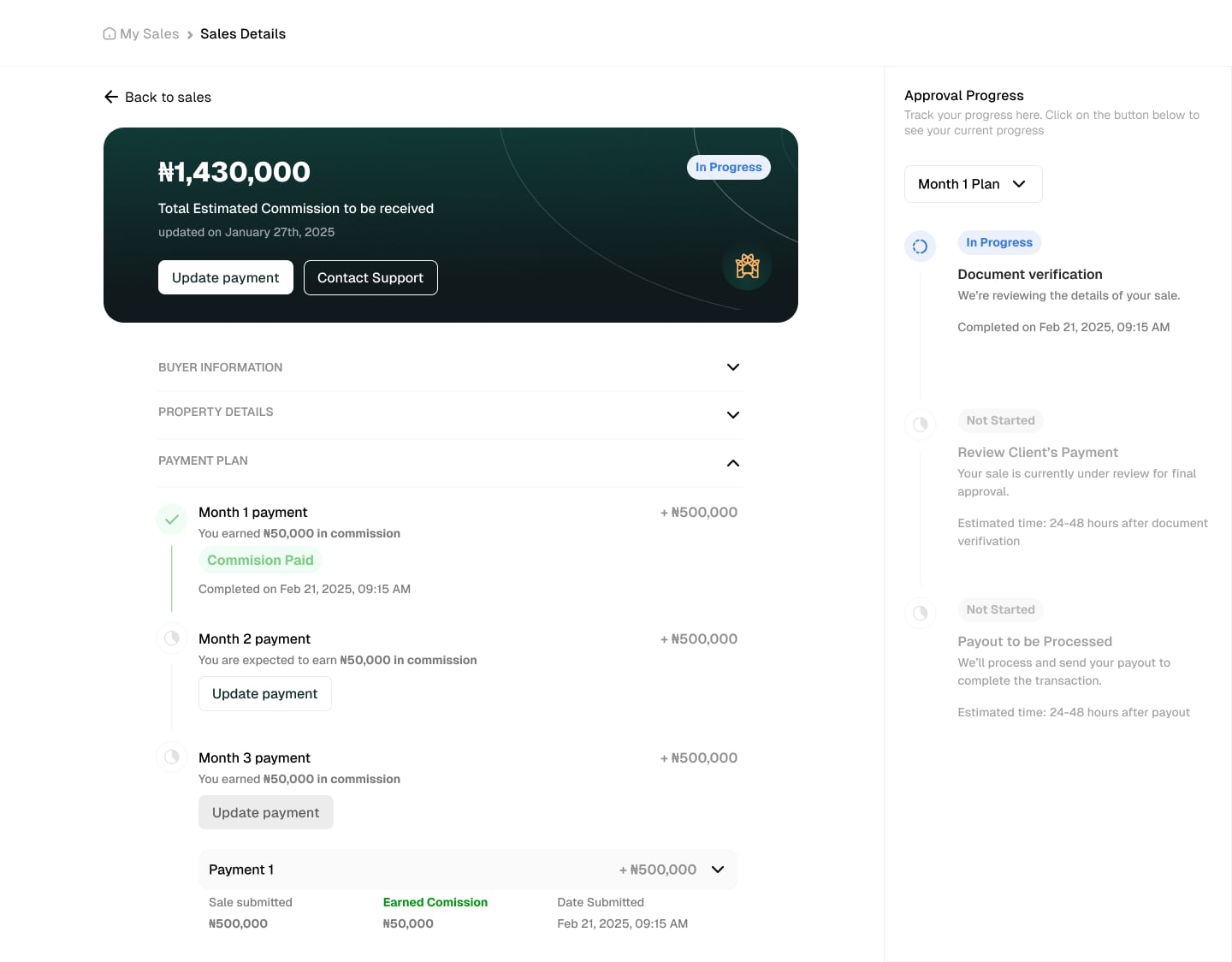Click the Document verification heading

[x=1030, y=274]
